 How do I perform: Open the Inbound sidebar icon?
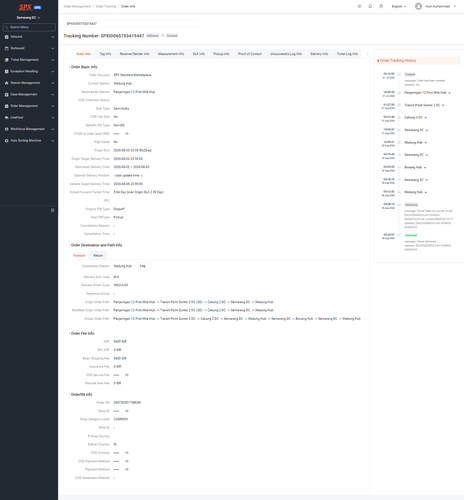coord(7,37)
